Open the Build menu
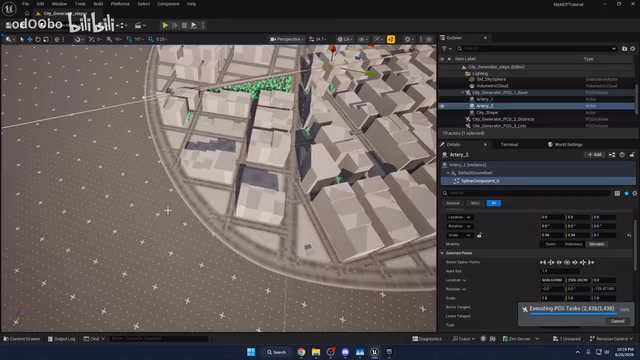640x360 pixels. (98, 4)
